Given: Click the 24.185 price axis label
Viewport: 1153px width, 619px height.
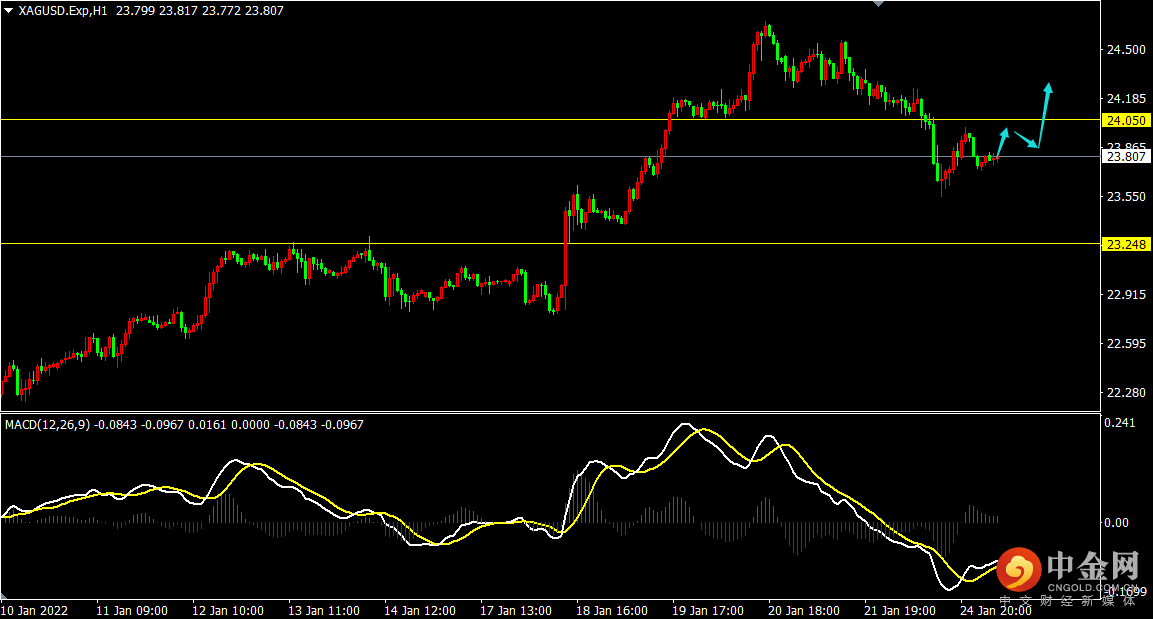Looking at the screenshot, I should (x=1126, y=99).
